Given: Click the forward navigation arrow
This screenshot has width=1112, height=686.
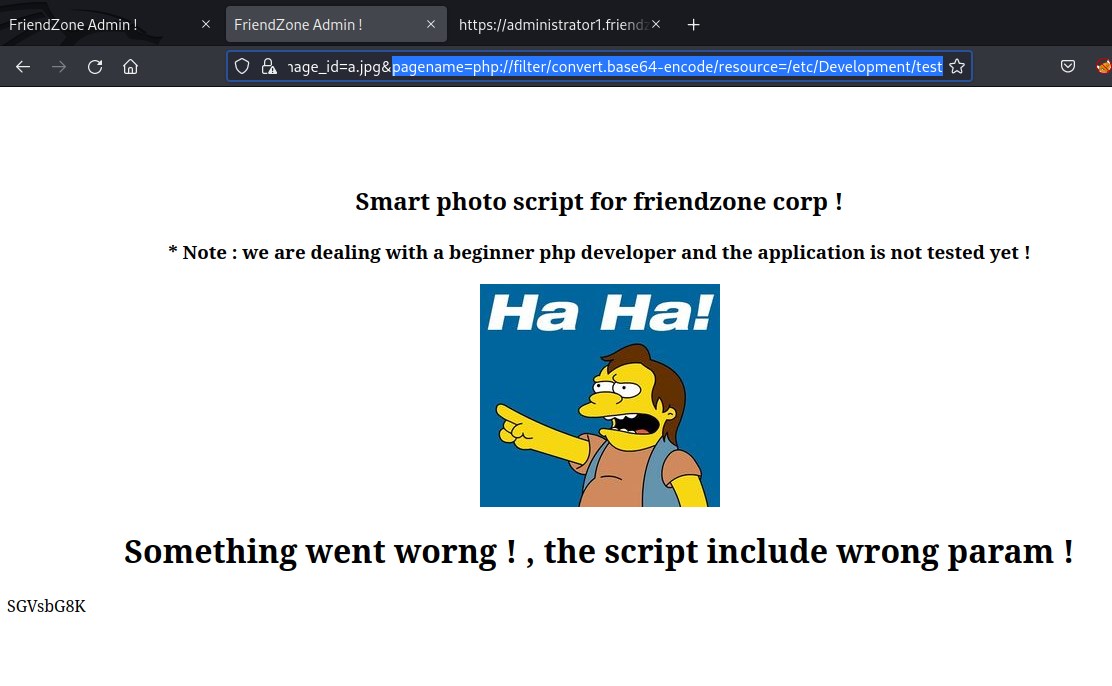Looking at the screenshot, I should click(59, 67).
